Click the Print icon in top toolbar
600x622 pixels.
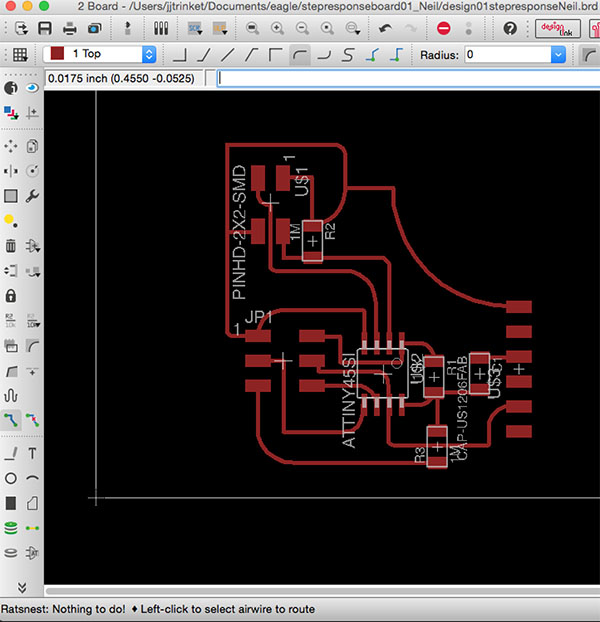click(70, 28)
